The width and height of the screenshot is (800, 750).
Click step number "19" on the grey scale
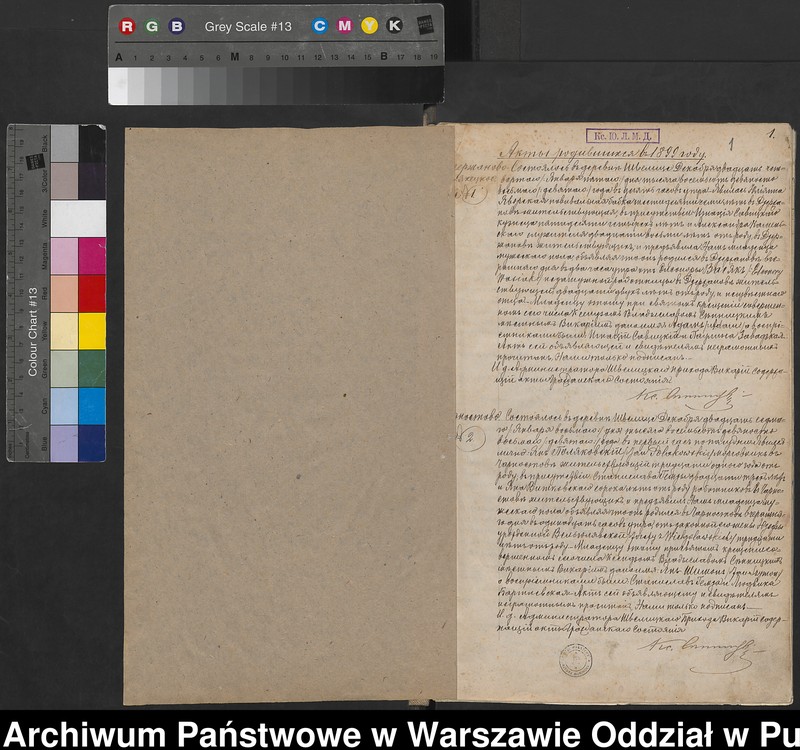(x=434, y=57)
